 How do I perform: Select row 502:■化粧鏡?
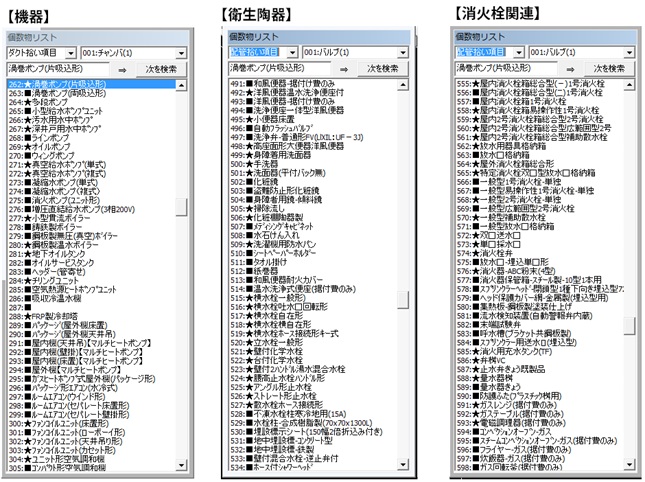(313, 182)
